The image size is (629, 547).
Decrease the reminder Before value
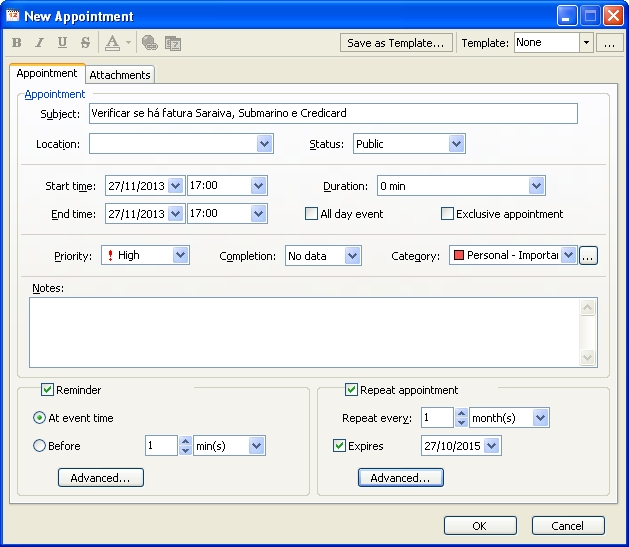pyautogui.click(x=185, y=450)
